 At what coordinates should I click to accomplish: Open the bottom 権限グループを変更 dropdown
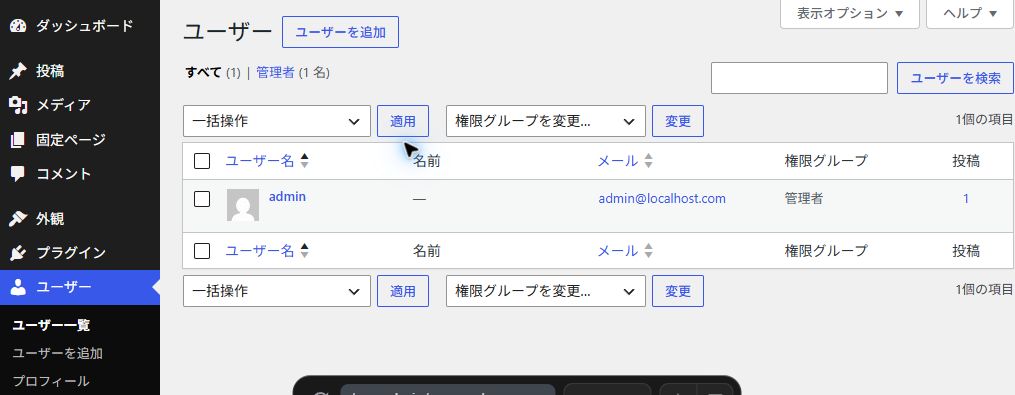(546, 291)
